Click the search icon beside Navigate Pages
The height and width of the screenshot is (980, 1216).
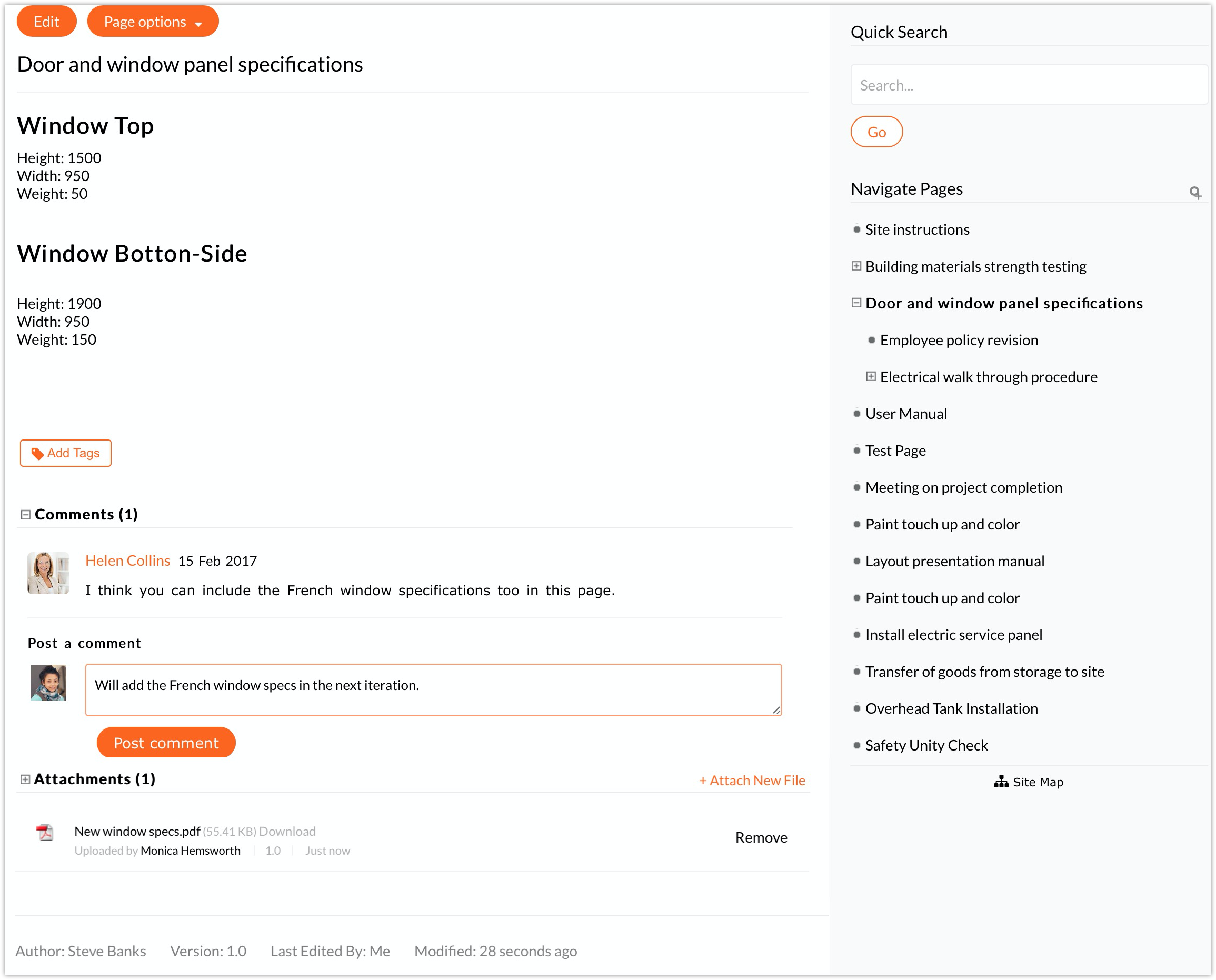pyautogui.click(x=1194, y=193)
